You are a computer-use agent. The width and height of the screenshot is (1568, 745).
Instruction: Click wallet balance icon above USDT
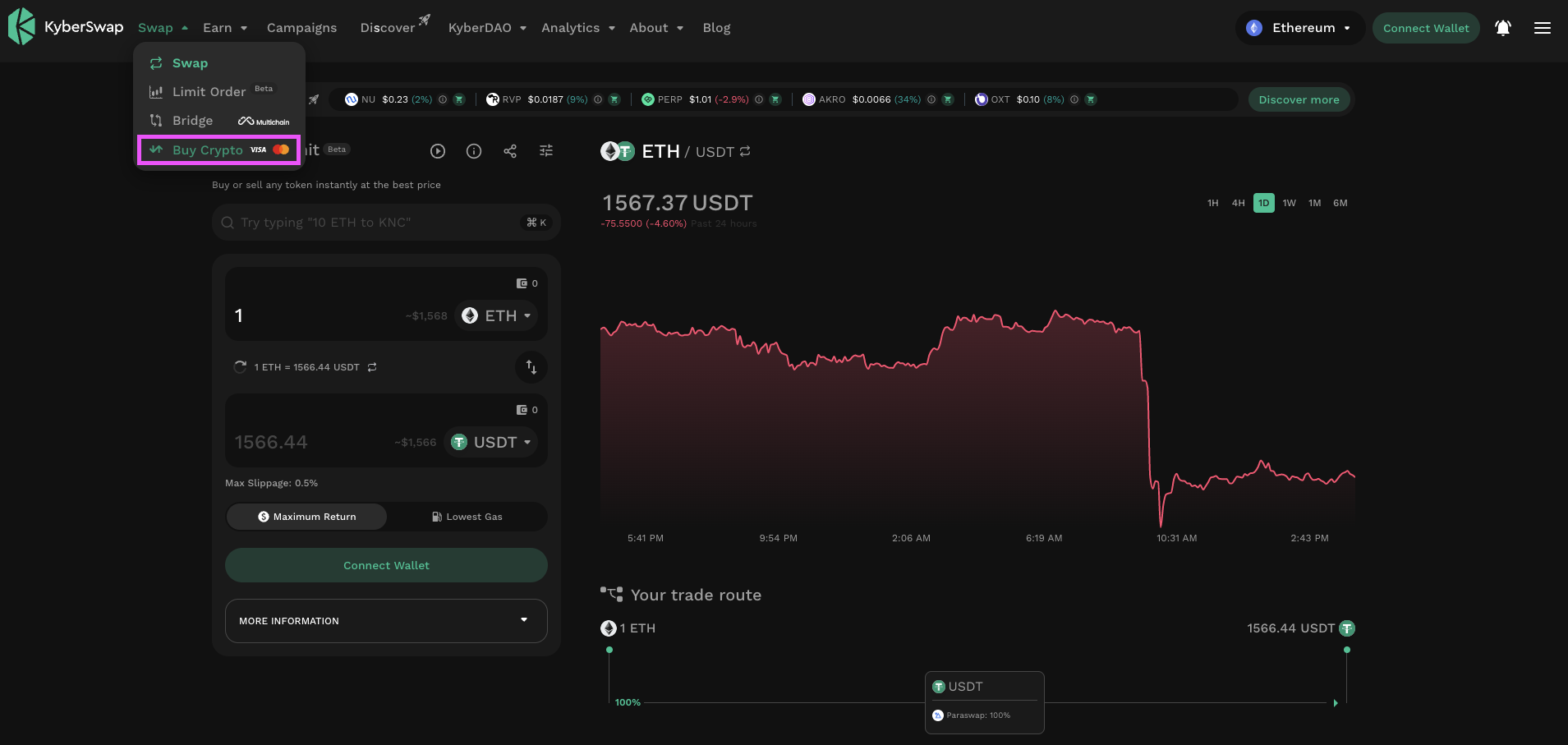(522, 410)
